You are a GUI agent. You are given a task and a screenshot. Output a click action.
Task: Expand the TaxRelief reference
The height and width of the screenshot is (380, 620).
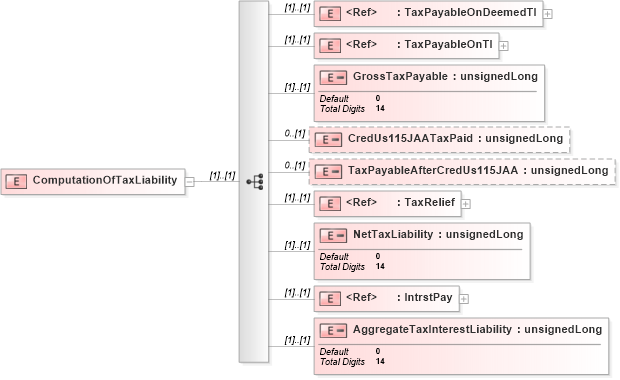click(x=466, y=204)
